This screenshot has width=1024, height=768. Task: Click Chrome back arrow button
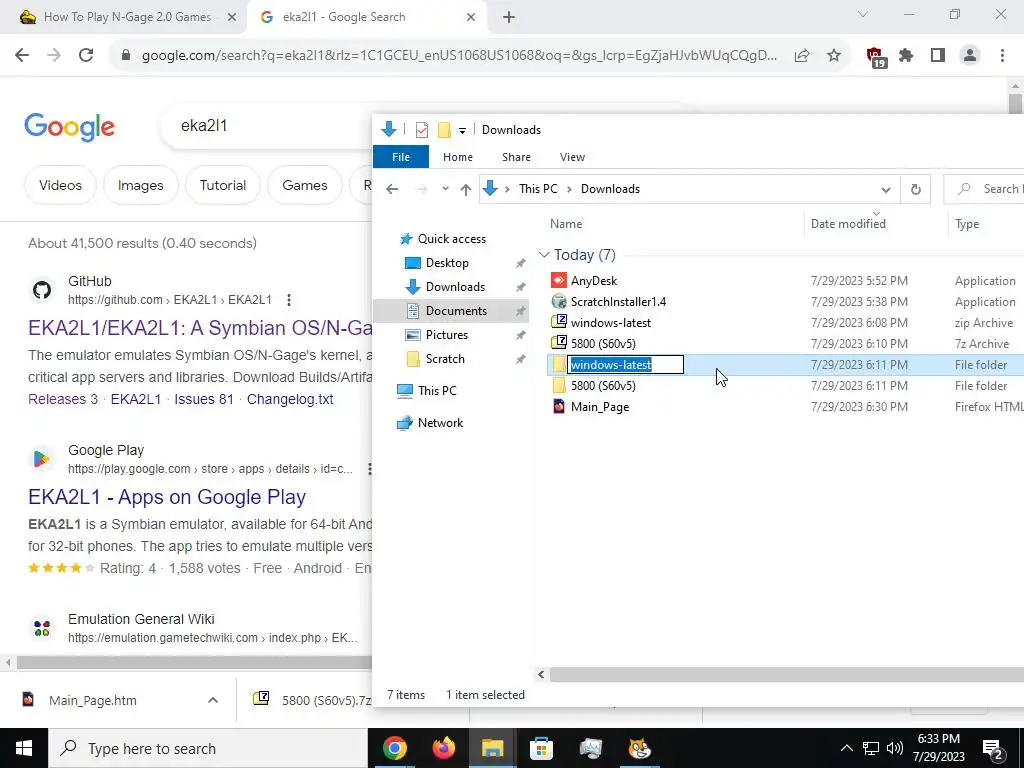(x=22, y=56)
